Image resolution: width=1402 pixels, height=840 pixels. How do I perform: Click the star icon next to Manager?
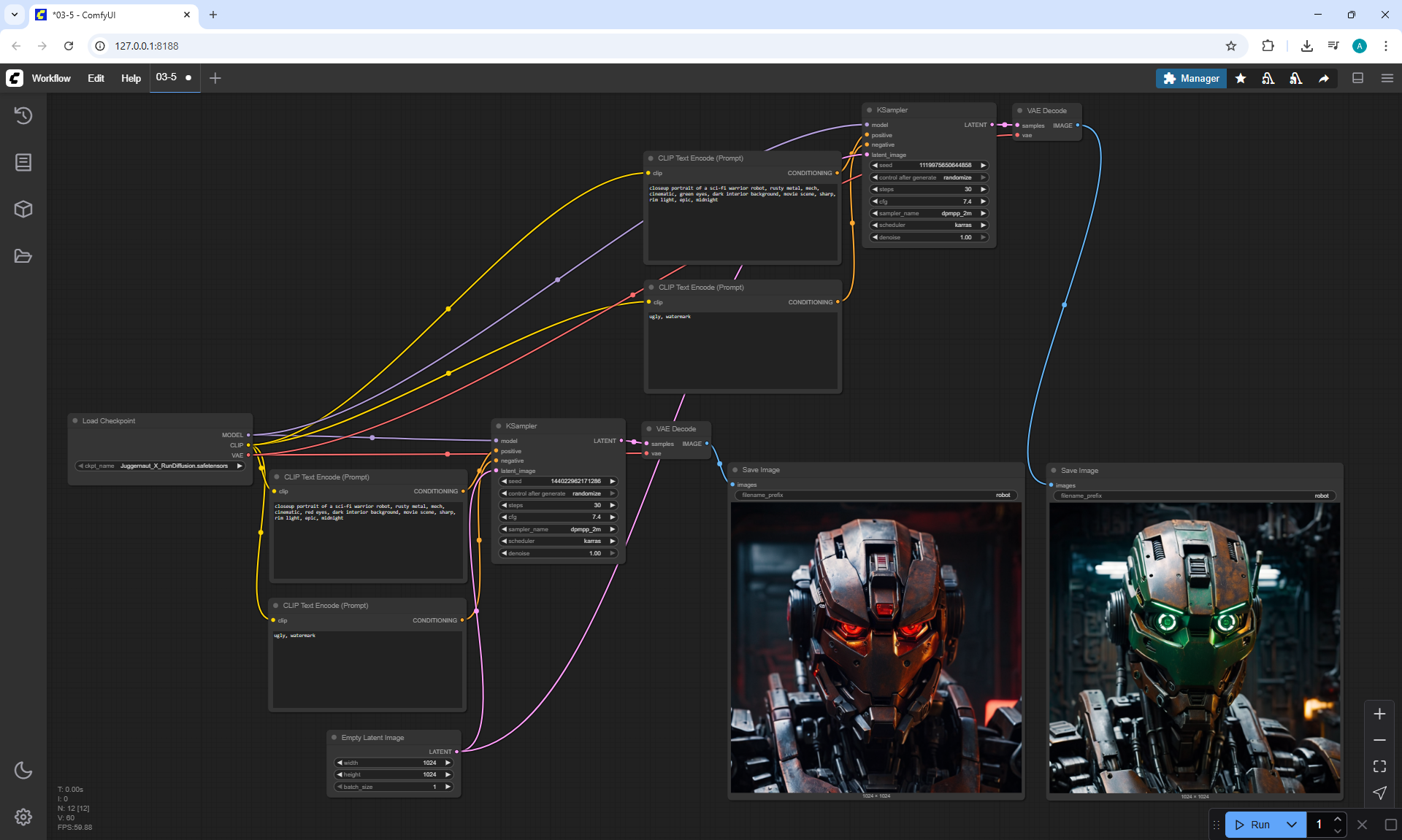pyautogui.click(x=1241, y=78)
